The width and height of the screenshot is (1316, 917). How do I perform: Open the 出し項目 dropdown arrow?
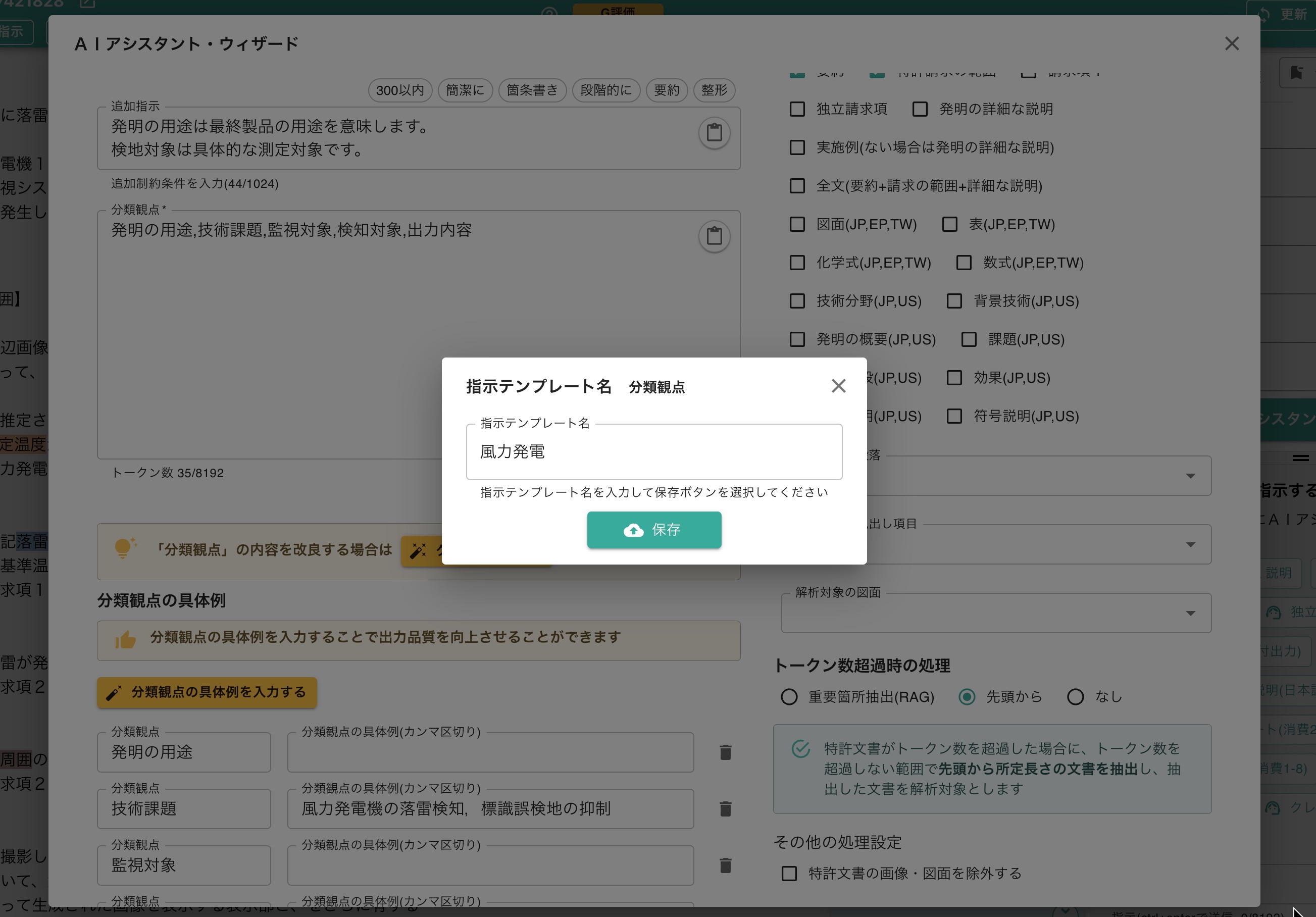point(1190,544)
